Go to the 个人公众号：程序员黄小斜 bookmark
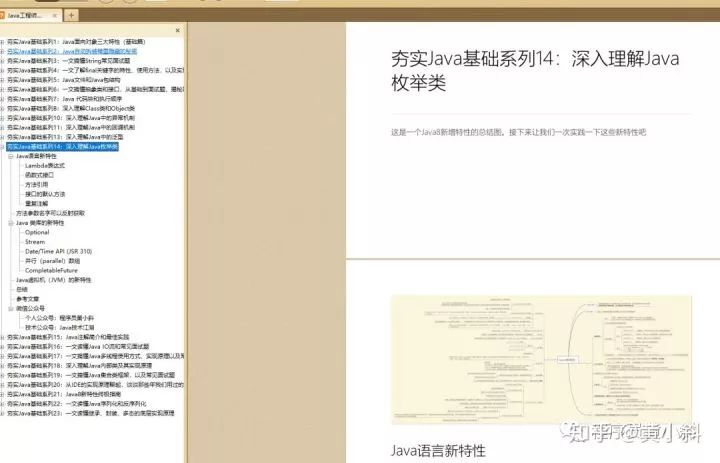This screenshot has width=720, height=463. click(x=59, y=318)
